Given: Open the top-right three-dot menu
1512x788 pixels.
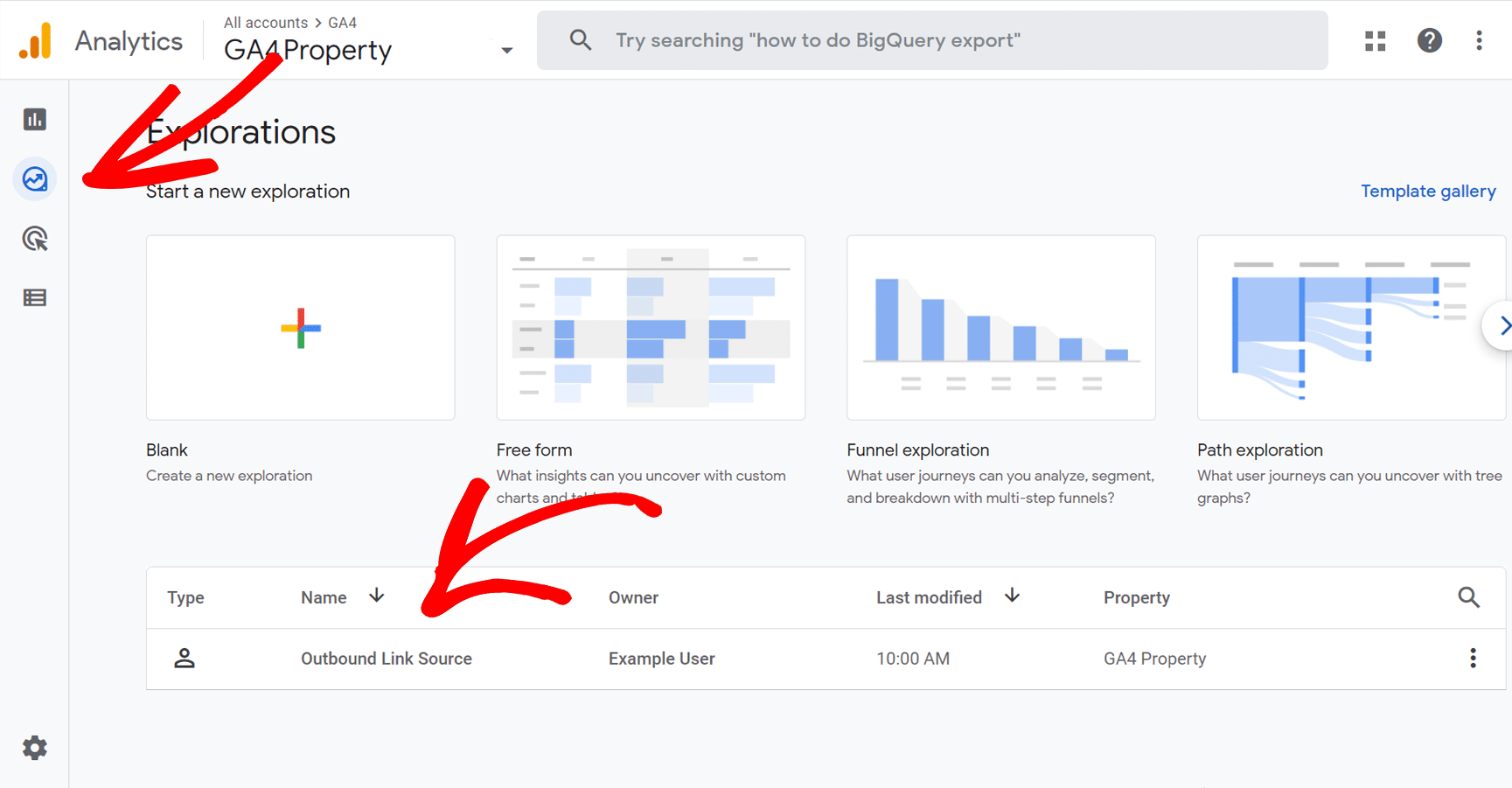Looking at the screenshot, I should pyautogui.click(x=1479, y=41).
